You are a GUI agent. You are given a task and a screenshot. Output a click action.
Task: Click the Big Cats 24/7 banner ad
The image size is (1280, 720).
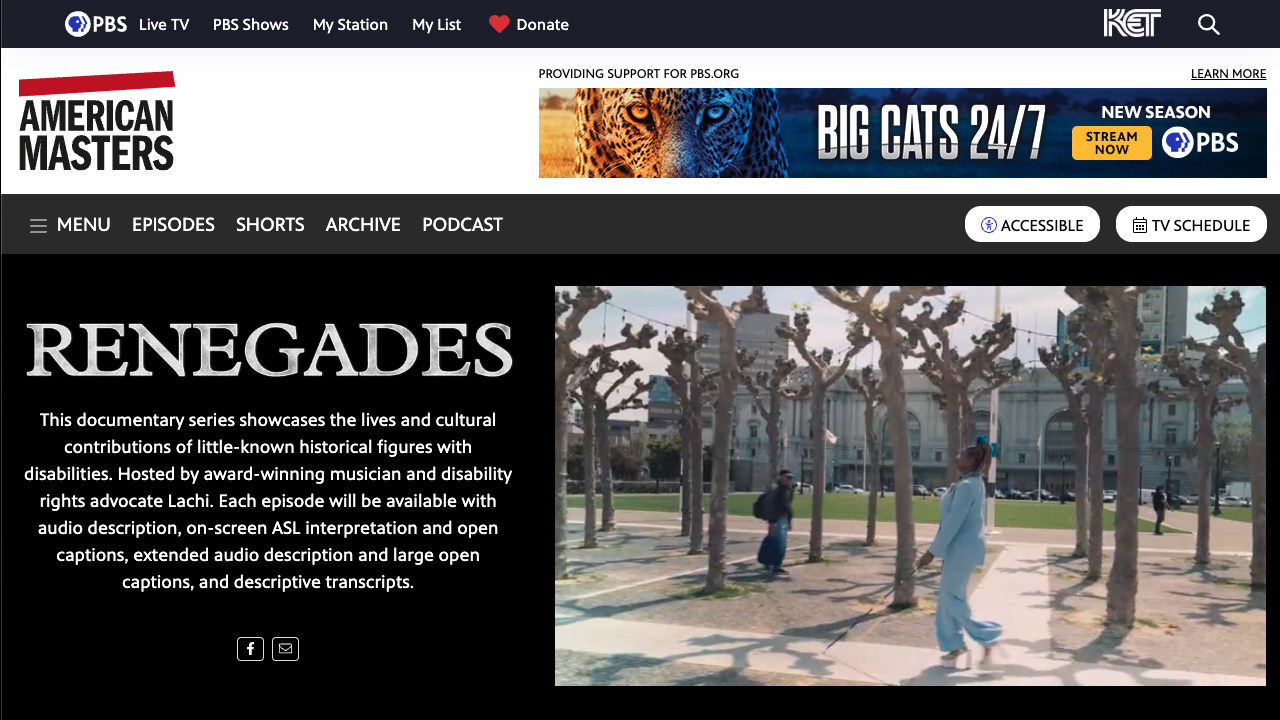pos(903,133)
